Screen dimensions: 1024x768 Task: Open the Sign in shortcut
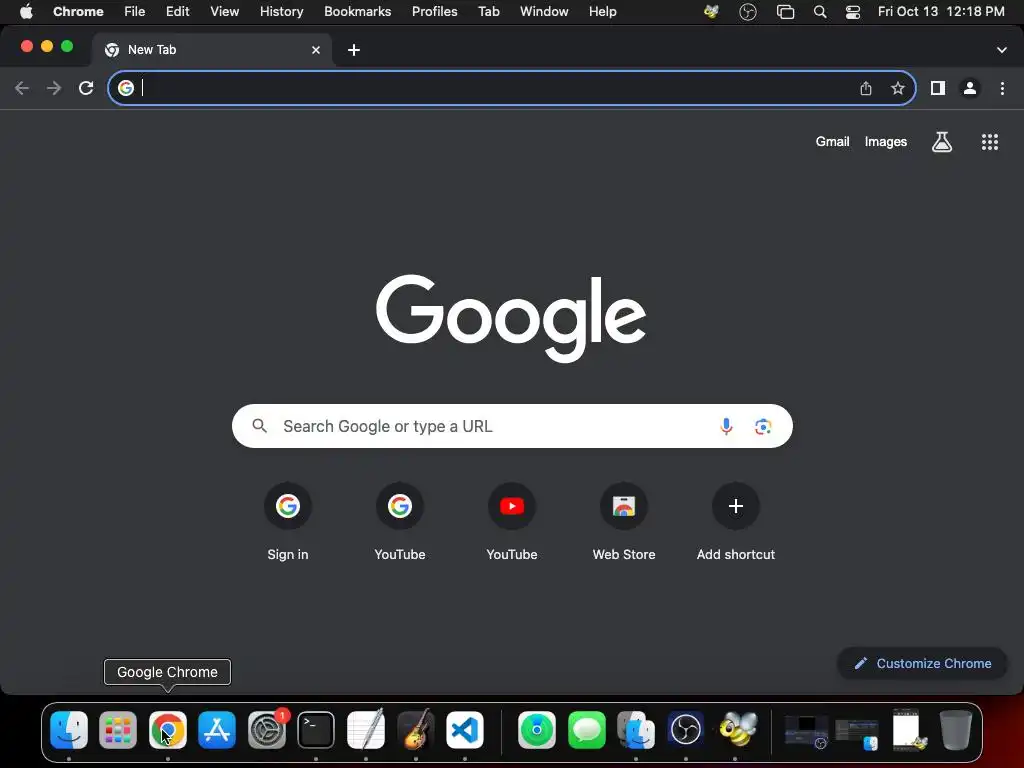[x=288, y=521]
